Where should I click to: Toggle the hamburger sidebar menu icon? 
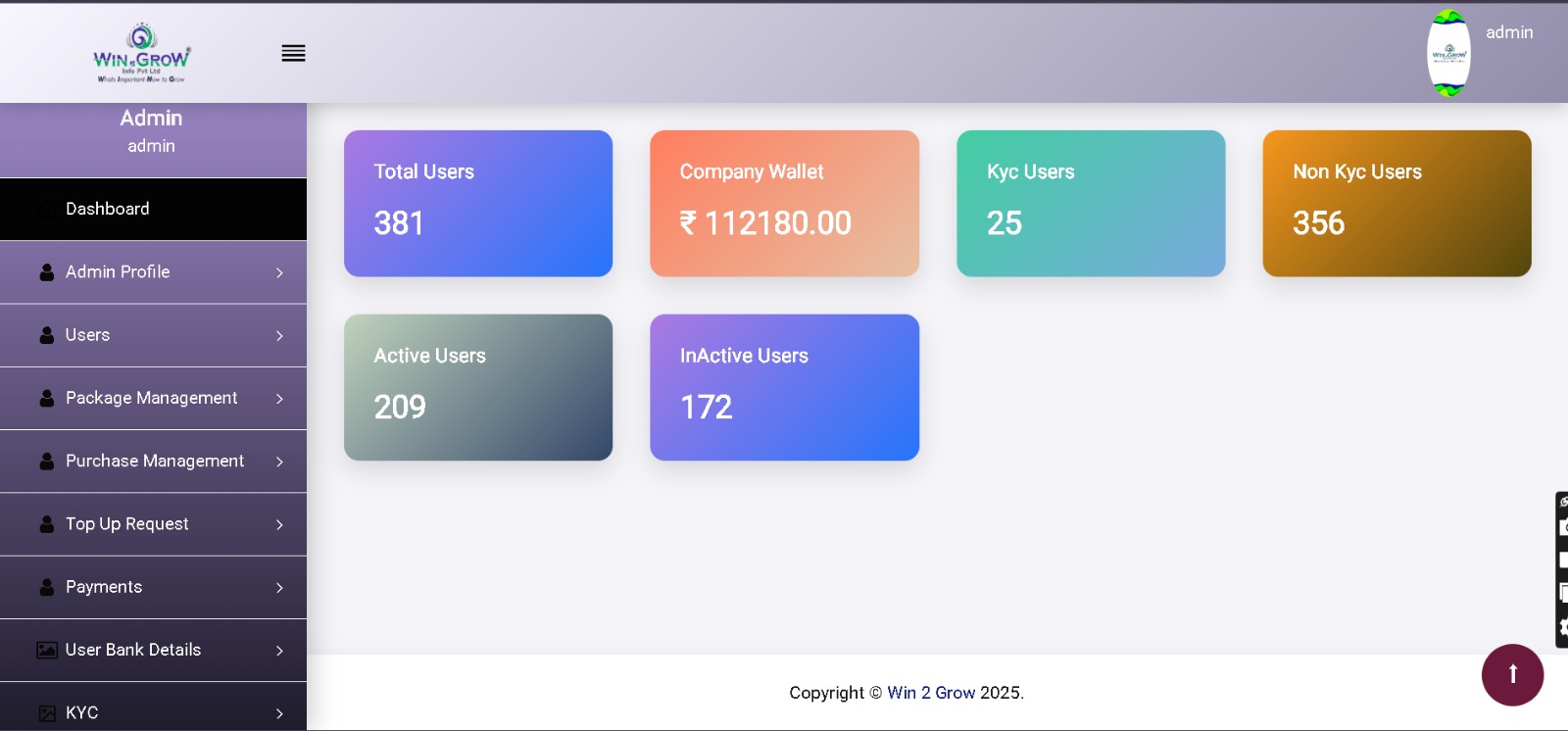293,53
